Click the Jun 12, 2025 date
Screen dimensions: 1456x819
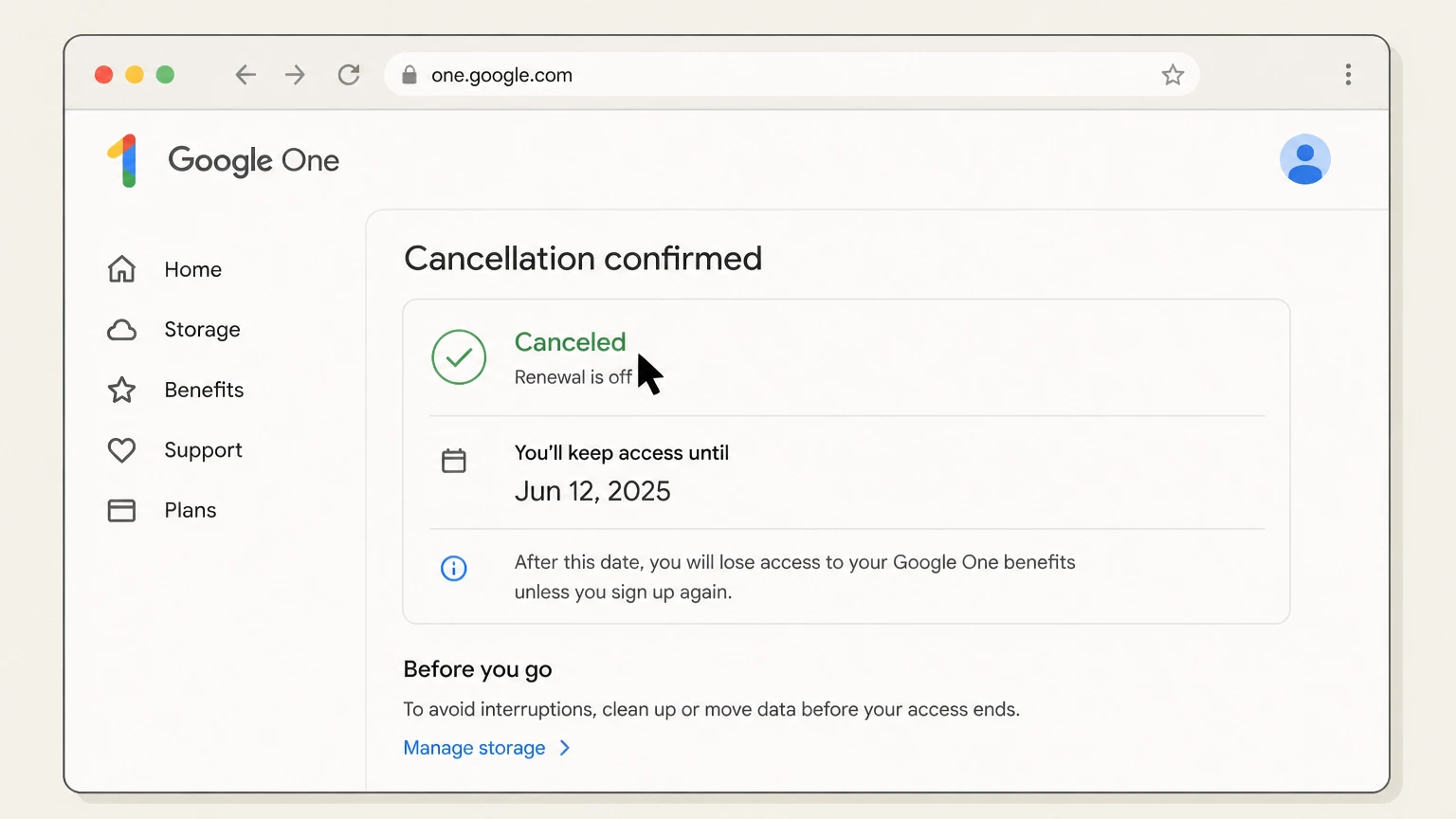tap(592, 491)
